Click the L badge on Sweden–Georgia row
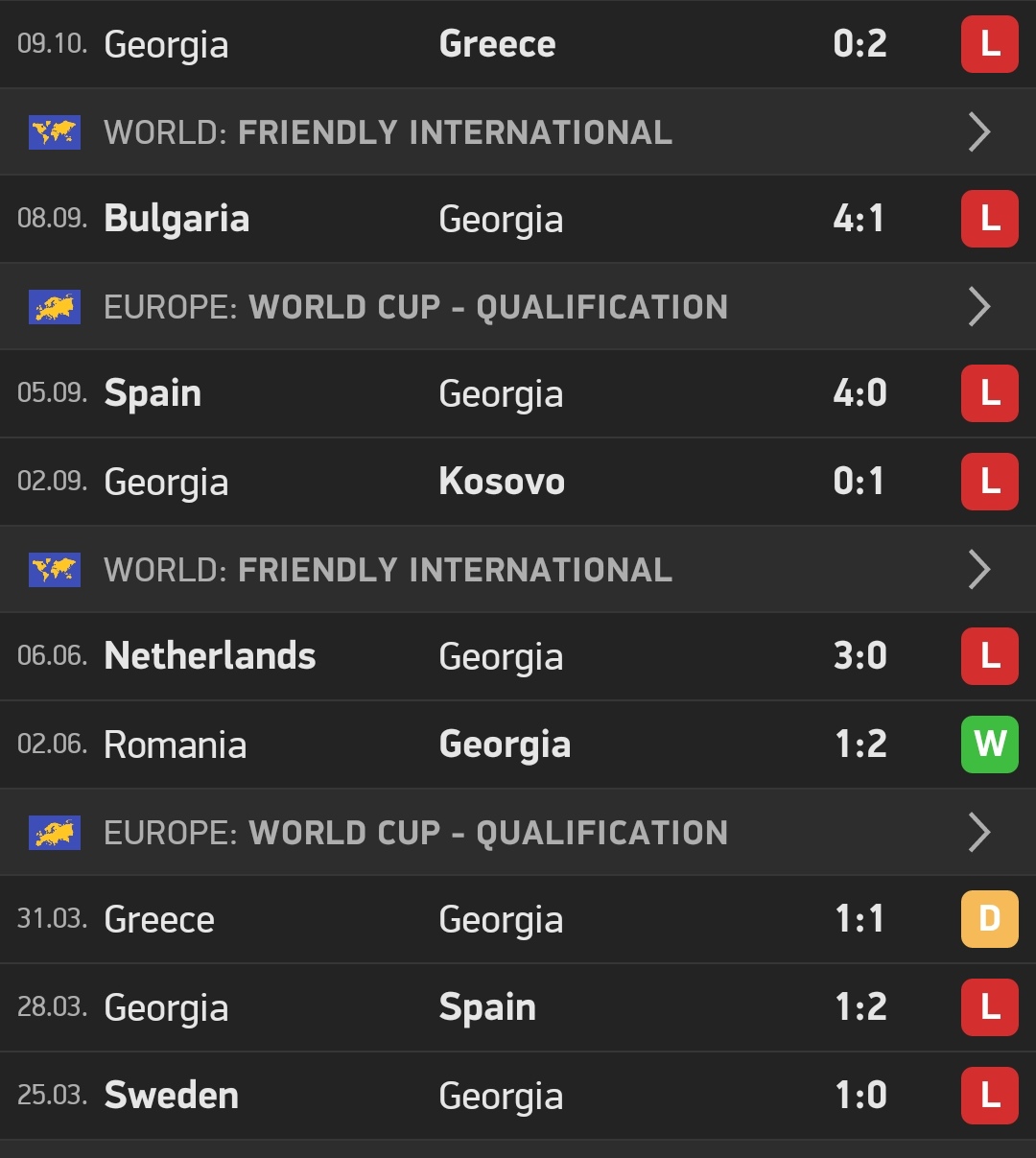 tap(989, 1095)
